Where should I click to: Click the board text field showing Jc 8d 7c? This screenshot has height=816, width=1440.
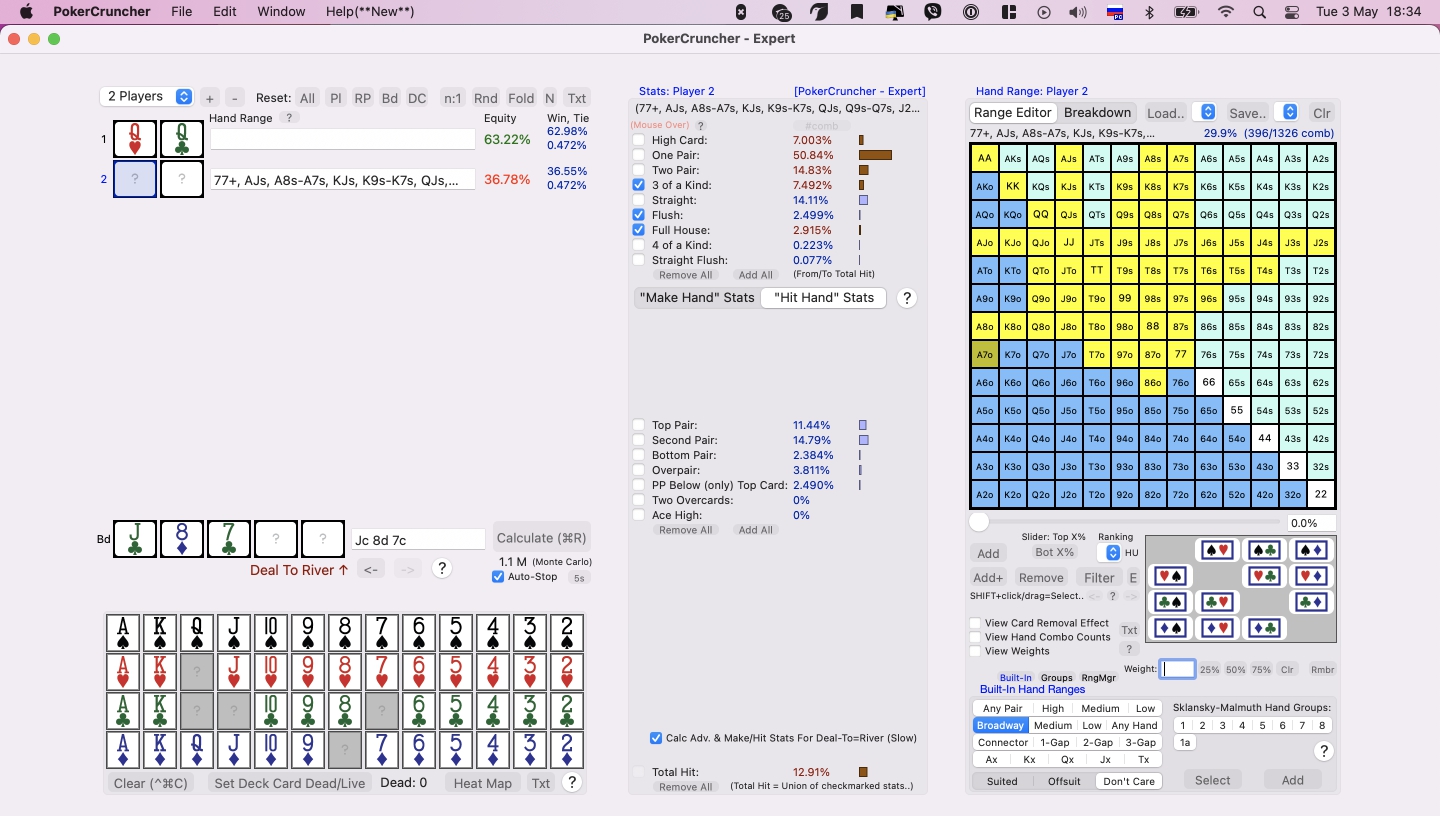[x=418, y=540]
